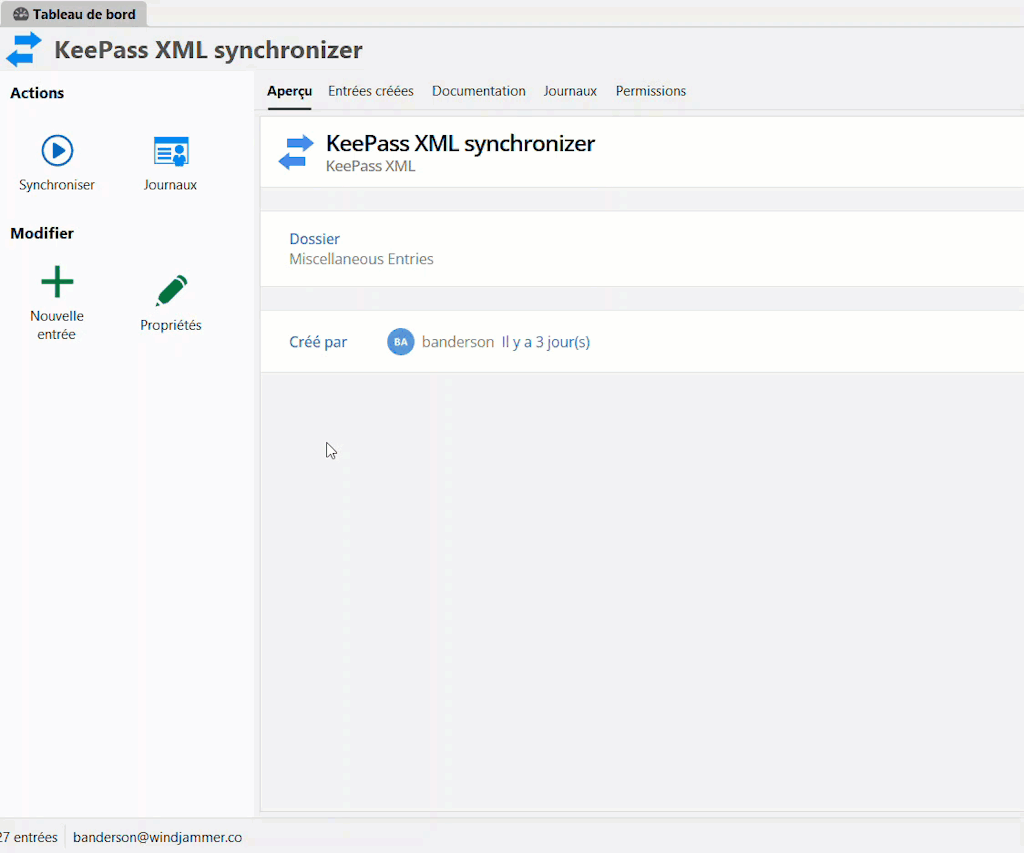Click the banderson creator name

point(457,342)
